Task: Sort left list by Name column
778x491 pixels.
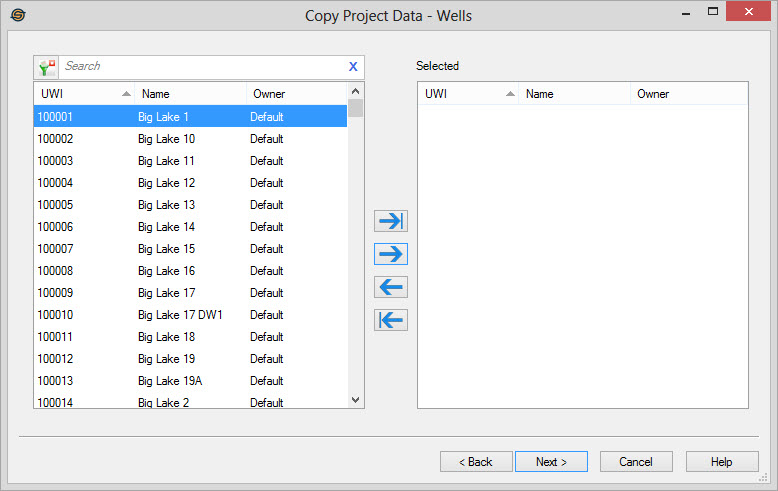Action: [191, 94]
